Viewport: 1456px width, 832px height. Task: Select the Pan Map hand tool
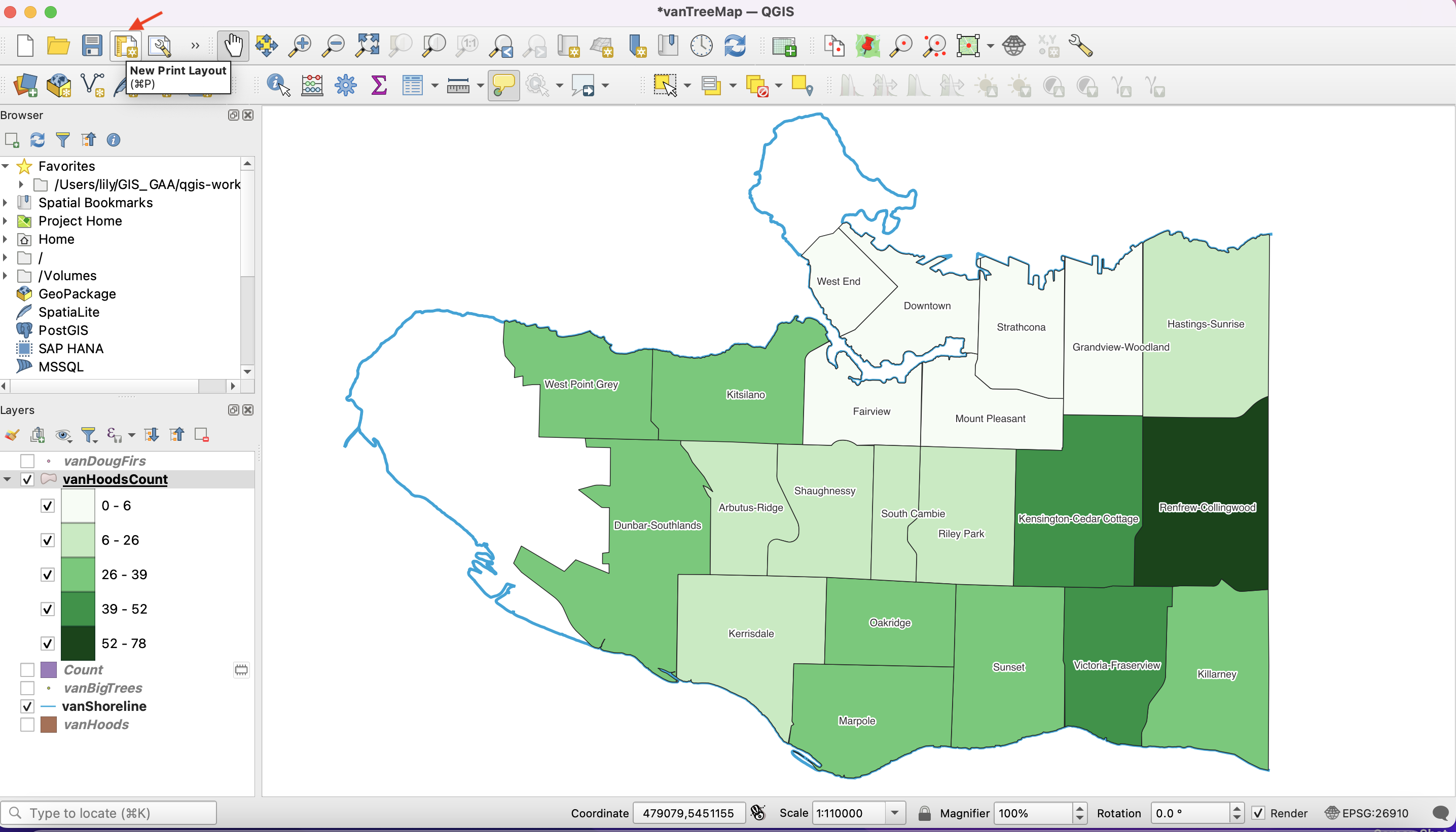233,46
